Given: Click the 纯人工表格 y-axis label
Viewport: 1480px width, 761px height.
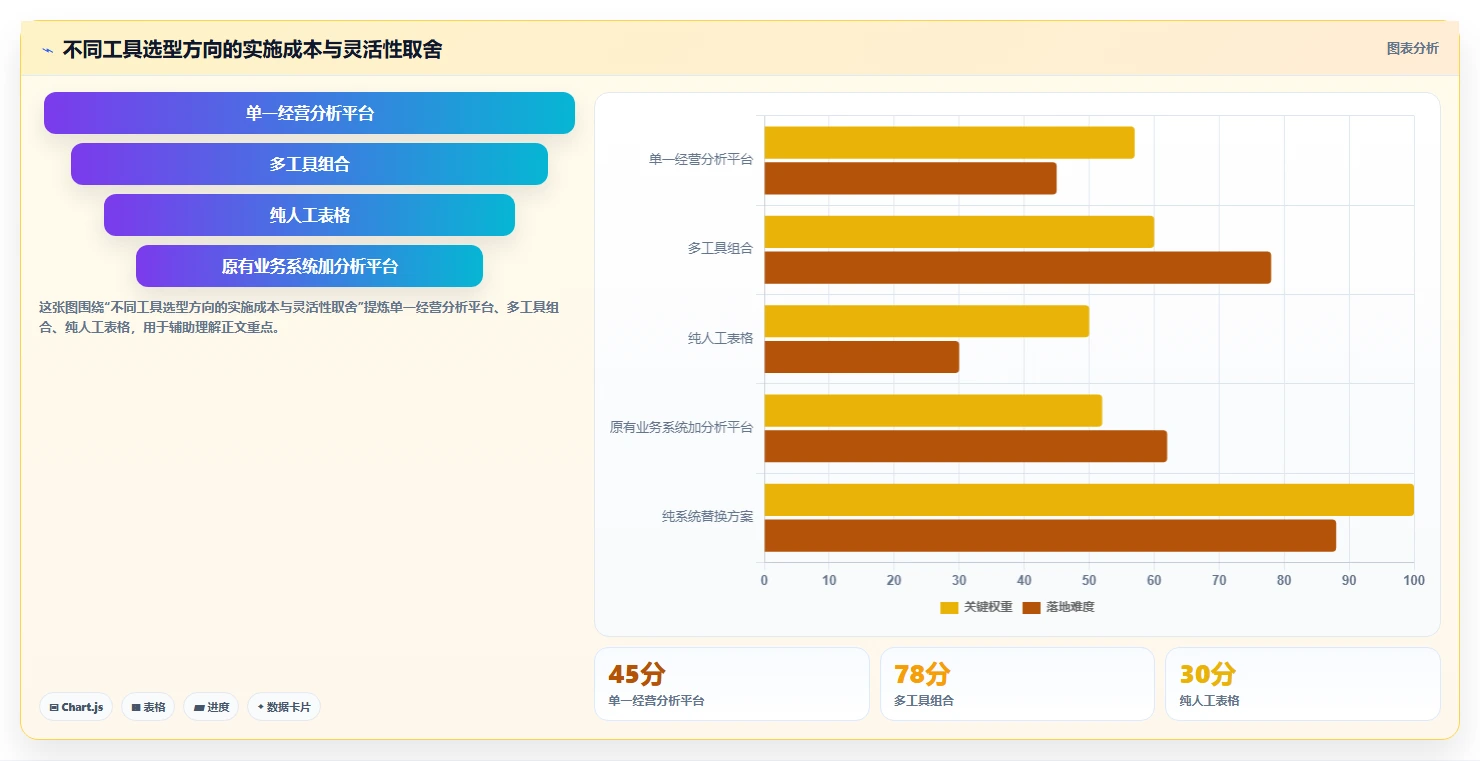Looking at the screenshot, I should pyautogui.click(x=720, y=339).
